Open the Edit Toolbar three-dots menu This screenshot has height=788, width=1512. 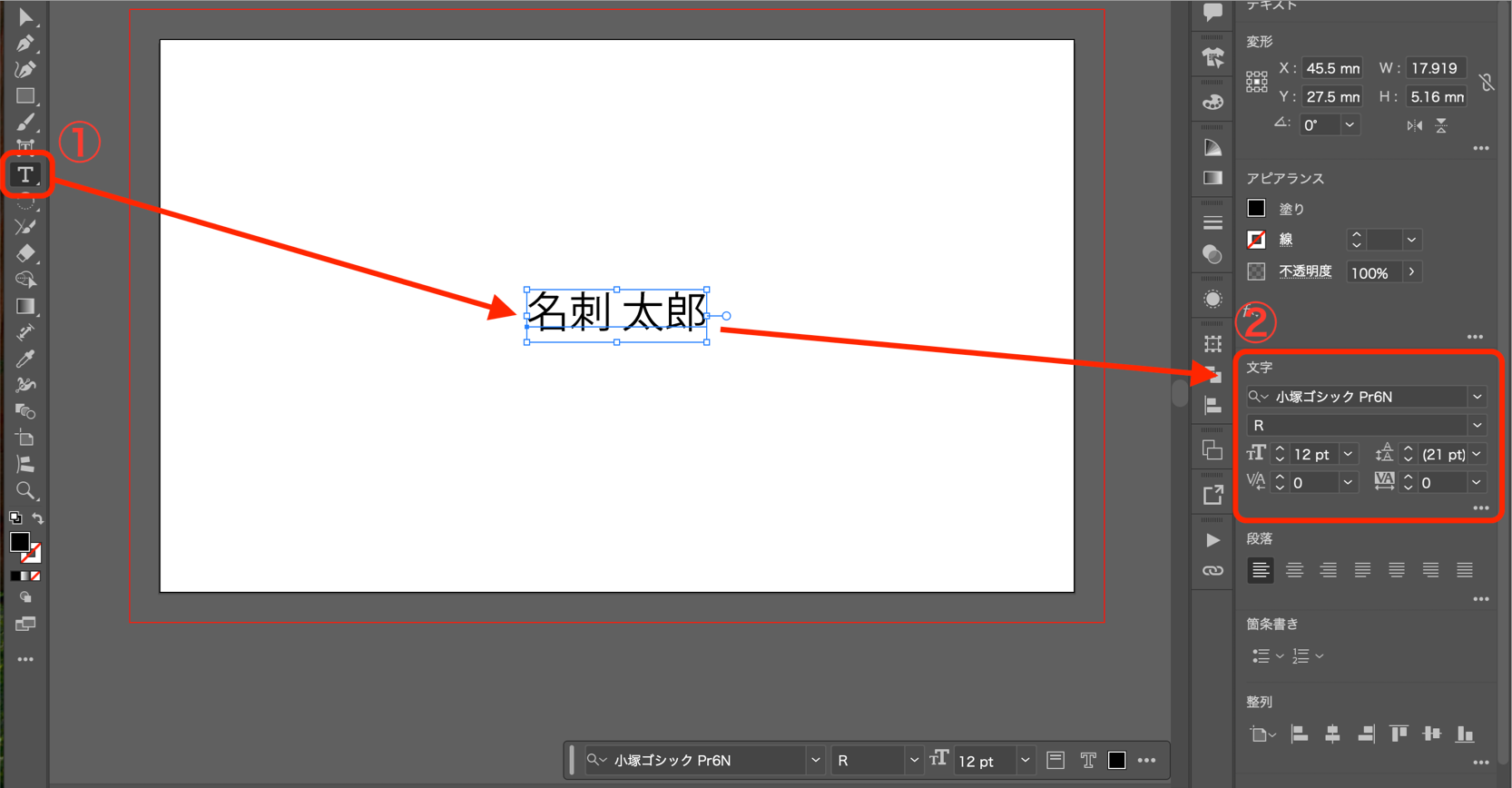(x=25, y=659)
